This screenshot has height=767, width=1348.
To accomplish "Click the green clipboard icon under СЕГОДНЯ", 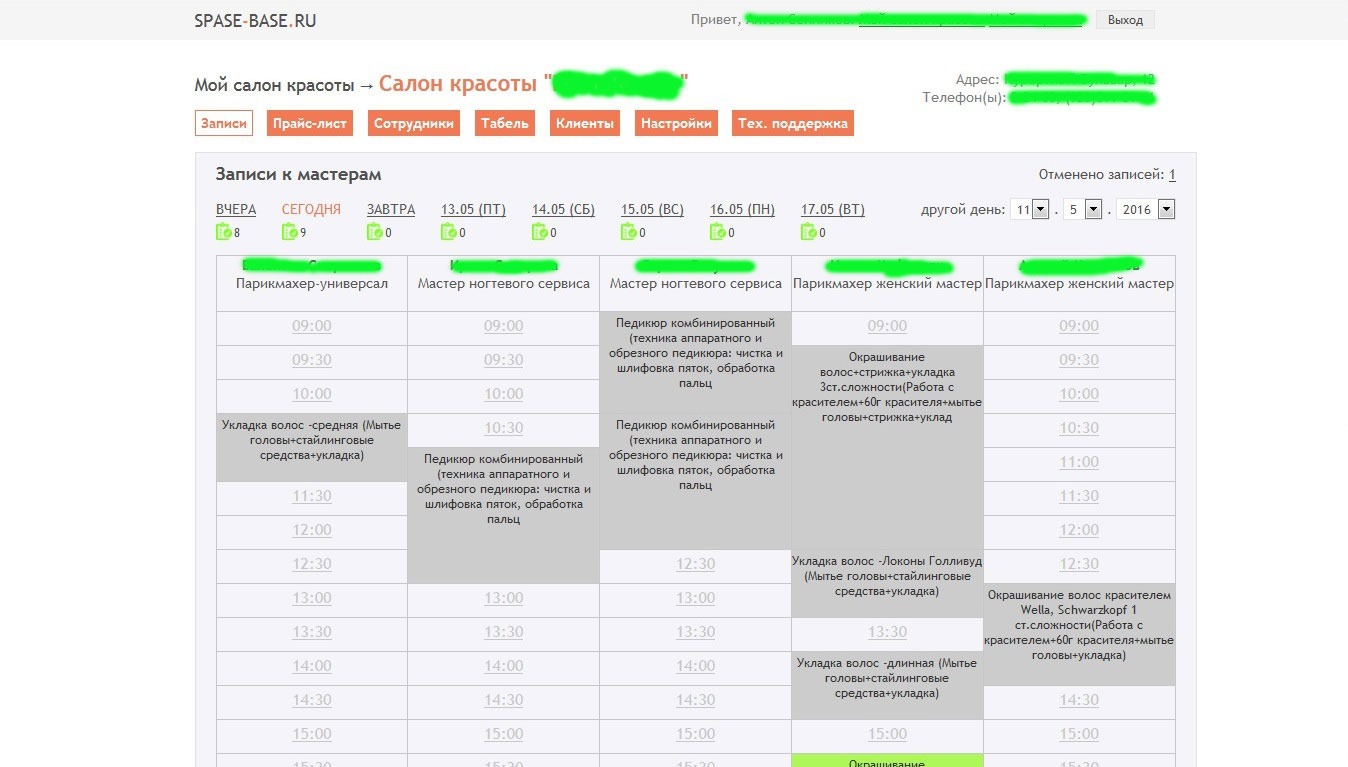I will tap(290, 232).
